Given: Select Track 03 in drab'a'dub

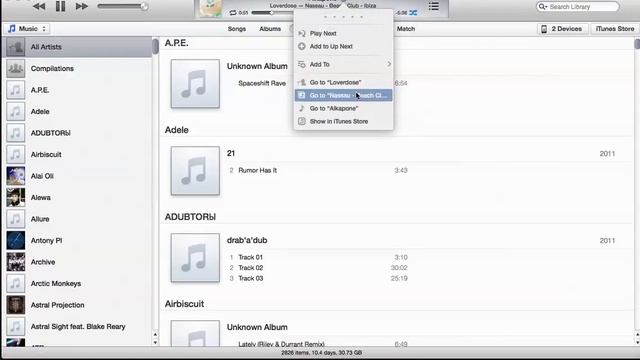Looking at the screenshot, I should pyautogui.click(x=250, y=278).
